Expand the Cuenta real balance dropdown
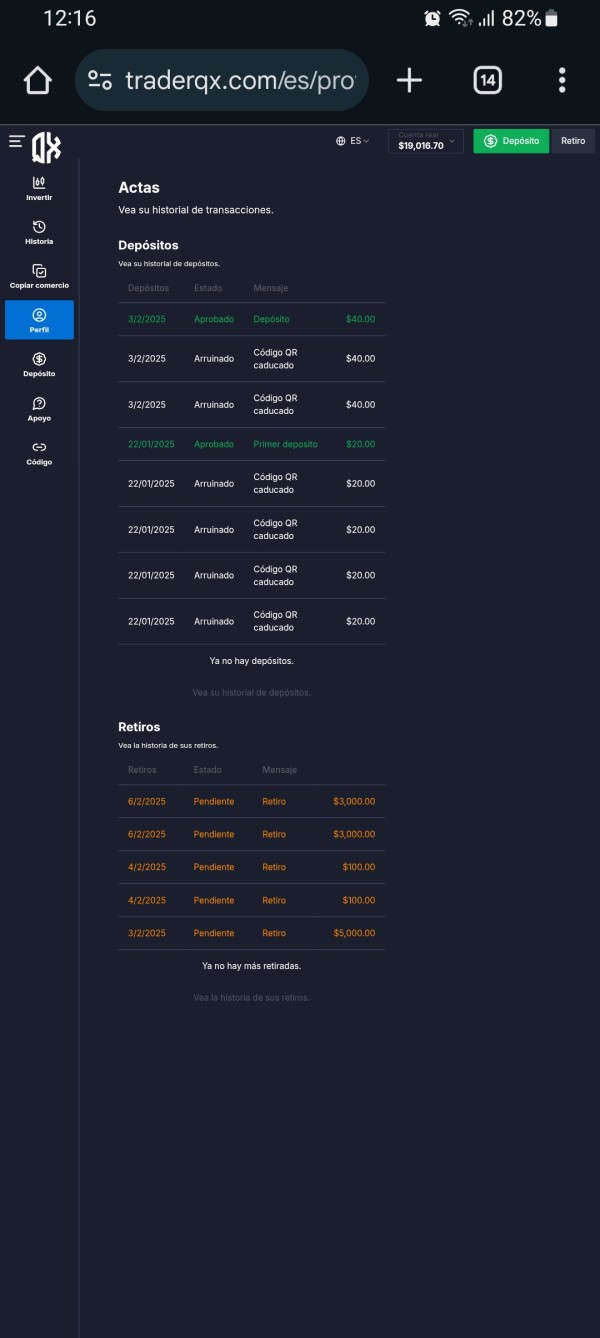 pos(425,141)
